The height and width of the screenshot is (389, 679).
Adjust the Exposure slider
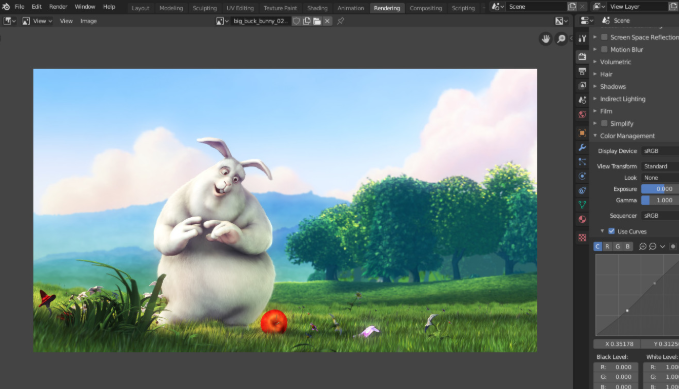coord(660,189)
